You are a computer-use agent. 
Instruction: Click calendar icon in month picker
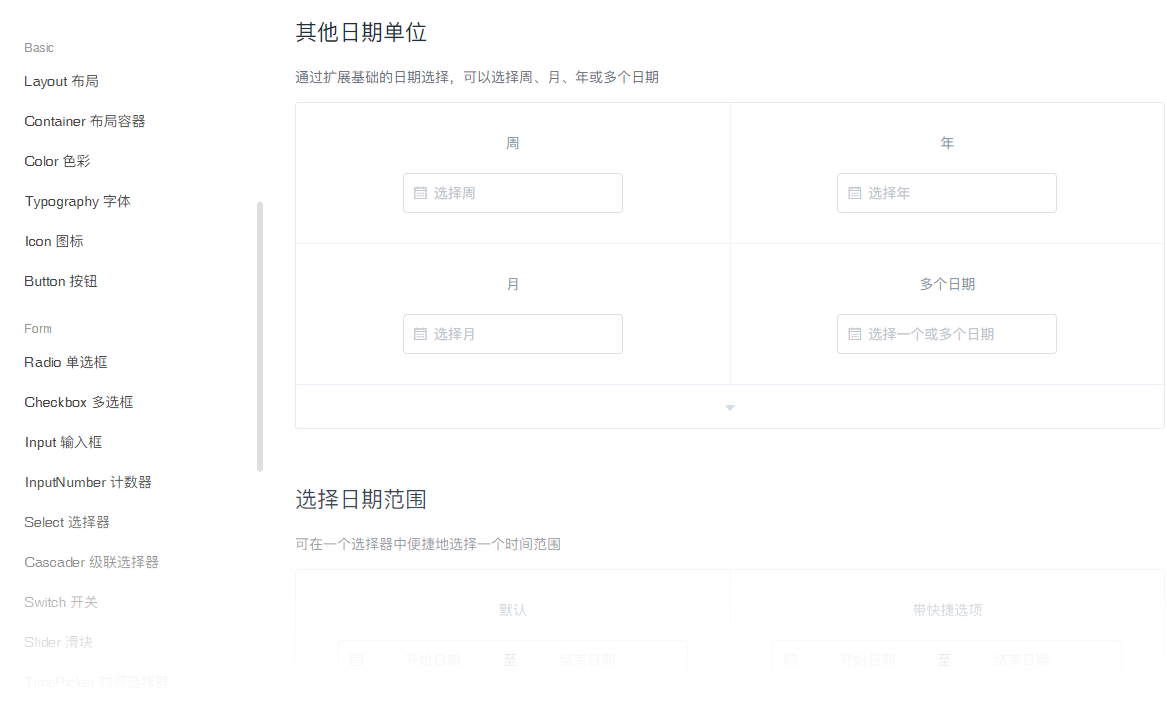point(420,334)
